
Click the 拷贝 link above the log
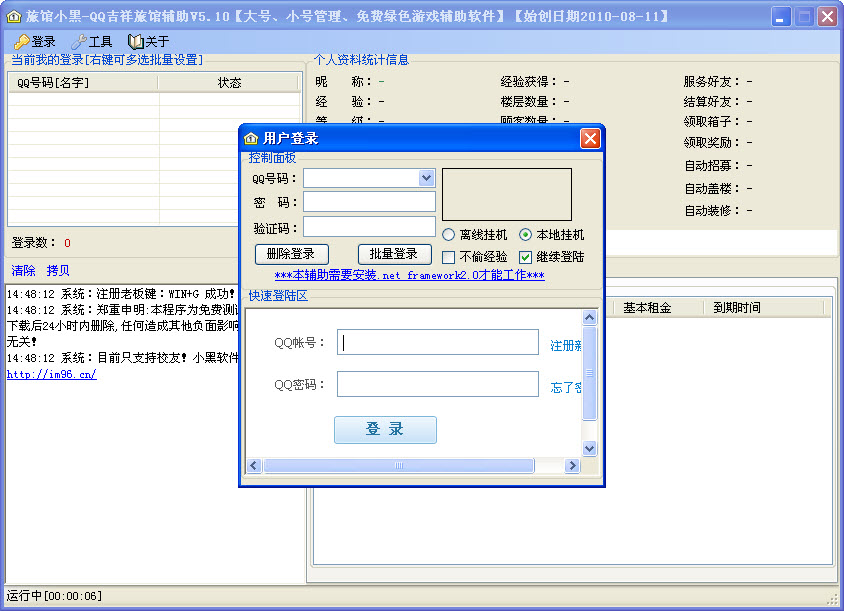pos(58,270)
